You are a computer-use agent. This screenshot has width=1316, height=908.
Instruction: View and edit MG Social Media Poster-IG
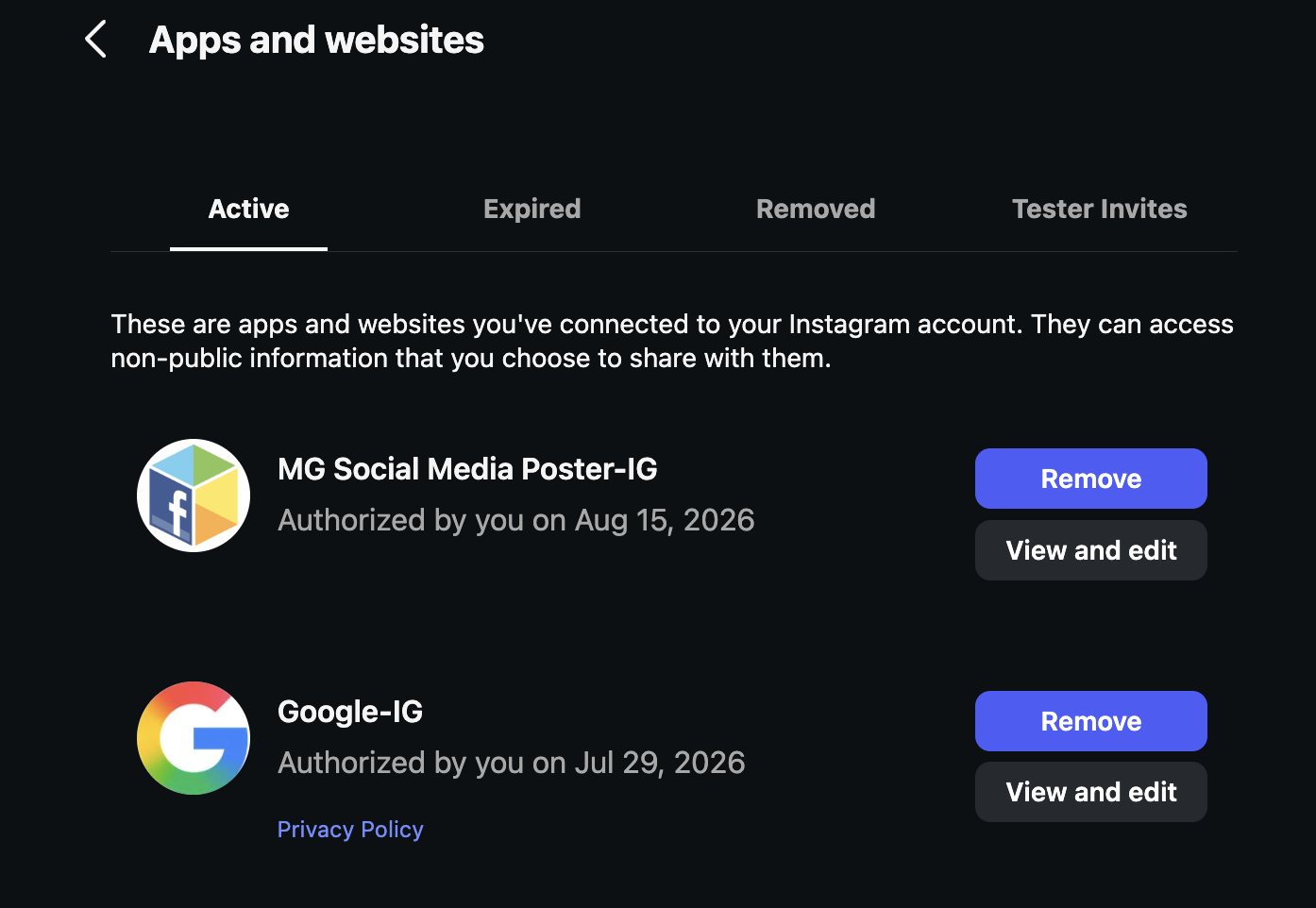[1091, 550]
